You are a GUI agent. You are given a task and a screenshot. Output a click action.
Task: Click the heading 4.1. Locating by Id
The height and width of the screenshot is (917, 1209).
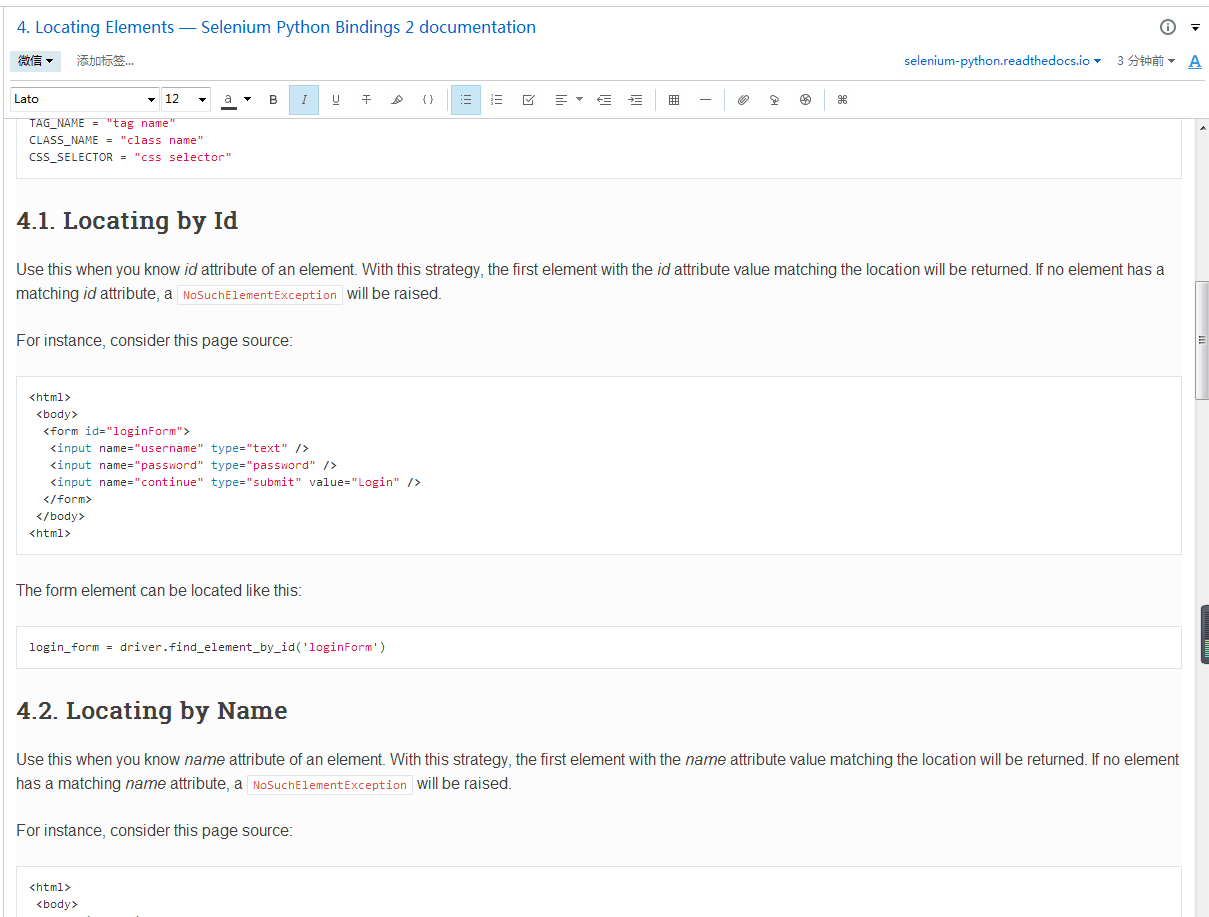[127, 221]
